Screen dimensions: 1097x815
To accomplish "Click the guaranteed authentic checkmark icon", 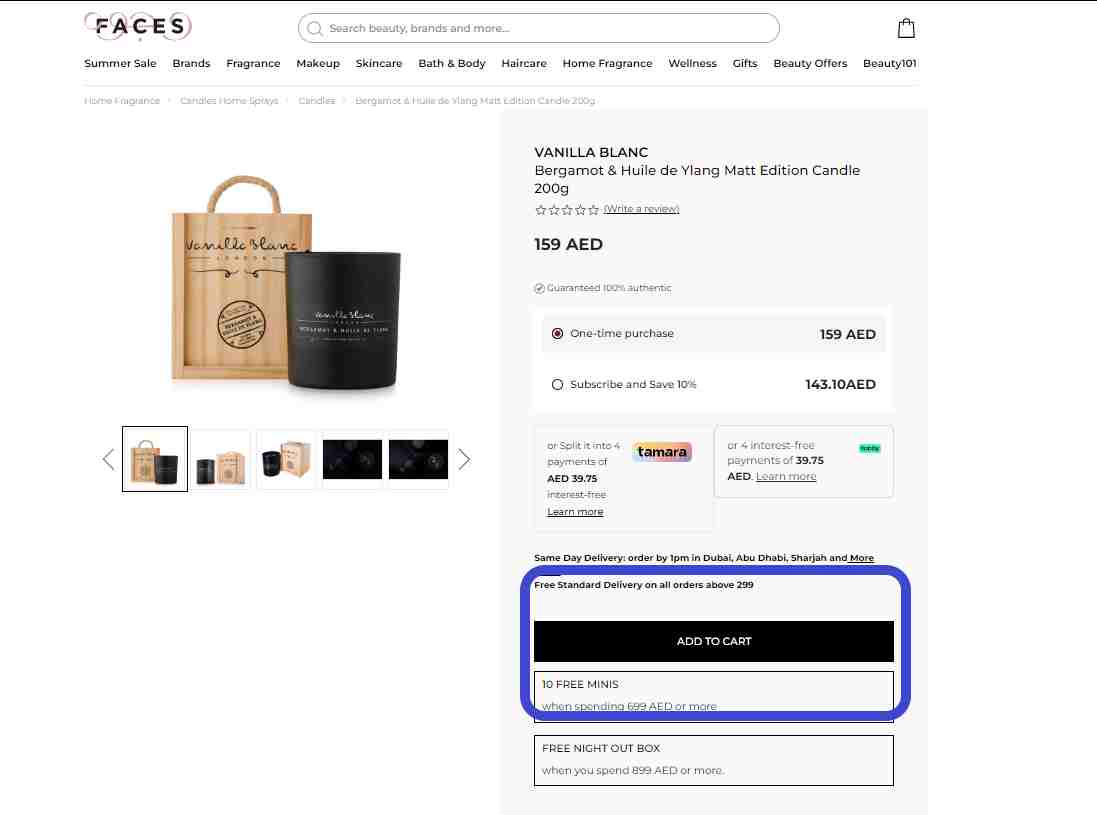I will [x=539, y=288].
